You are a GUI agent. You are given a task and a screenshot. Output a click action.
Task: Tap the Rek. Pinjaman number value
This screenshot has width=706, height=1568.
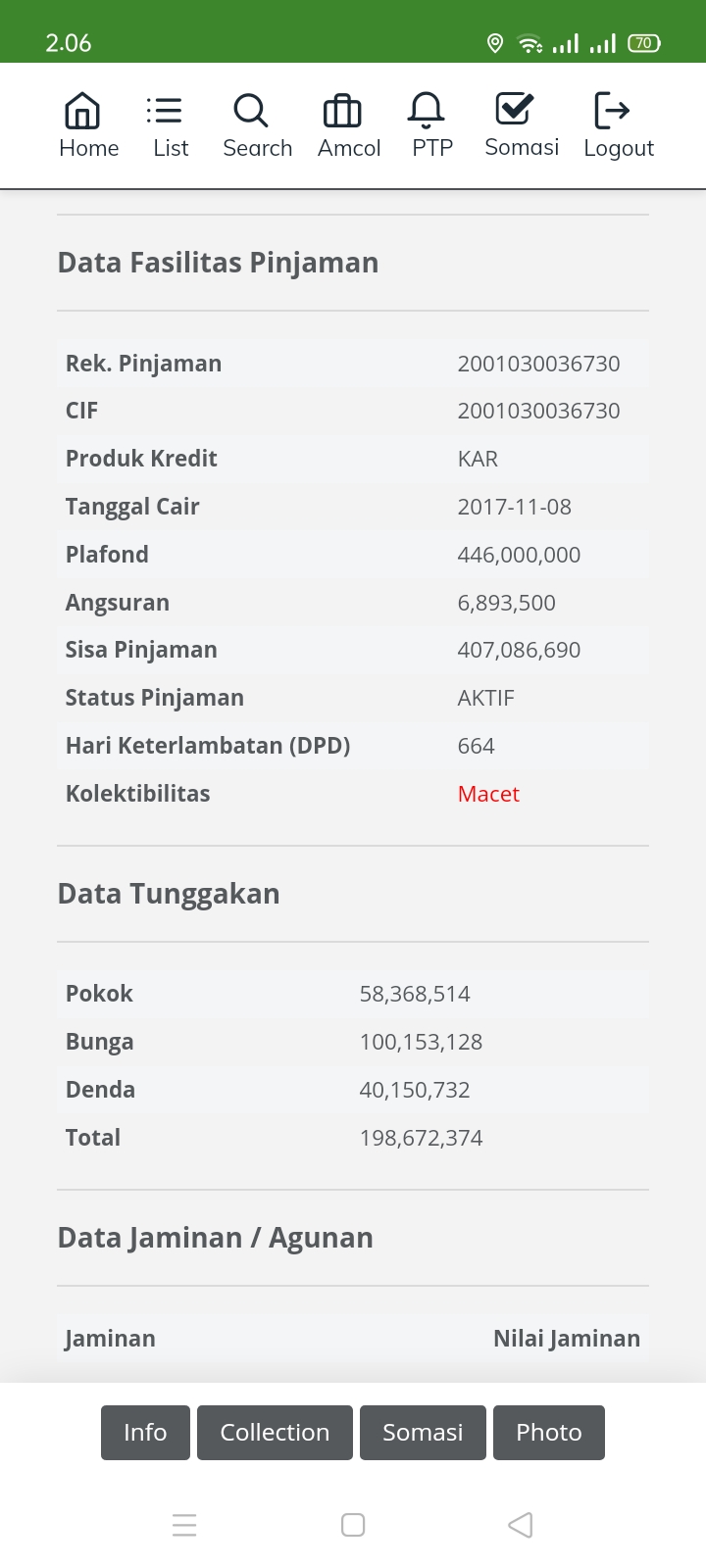[x=538, y=364]
